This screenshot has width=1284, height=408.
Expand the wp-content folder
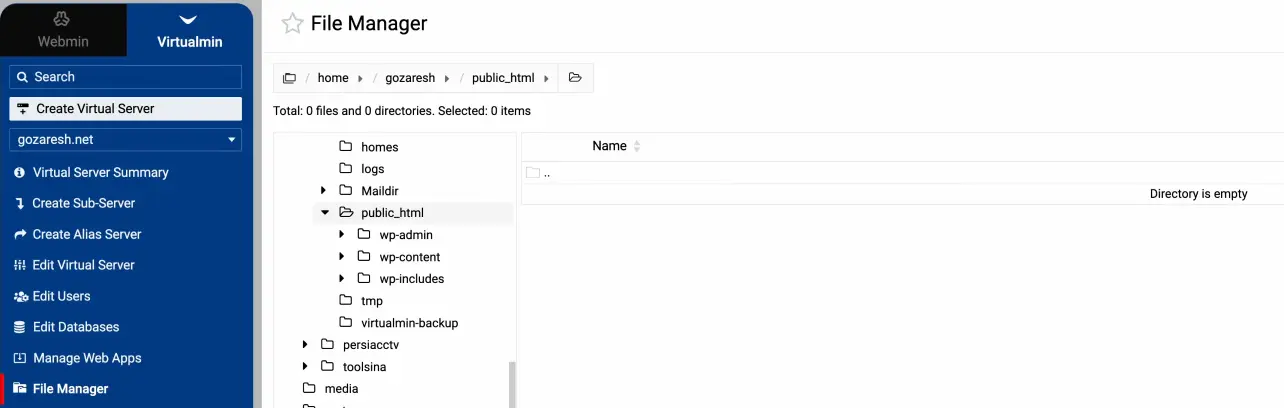tap(341, 257)
